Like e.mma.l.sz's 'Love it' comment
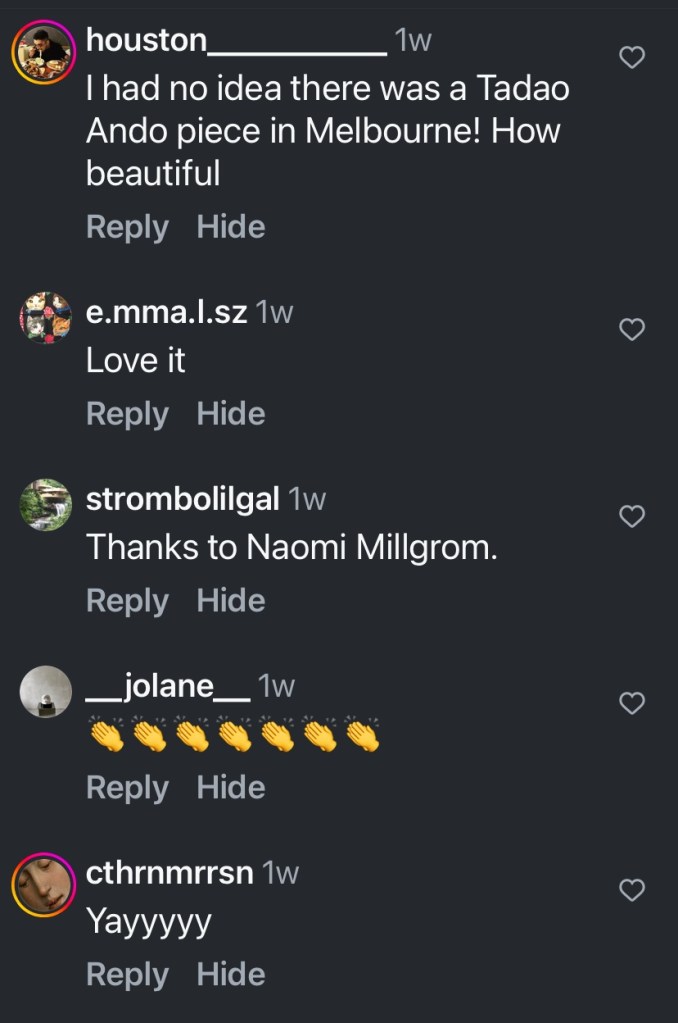Screen dimensions: 678x1023 632,329
